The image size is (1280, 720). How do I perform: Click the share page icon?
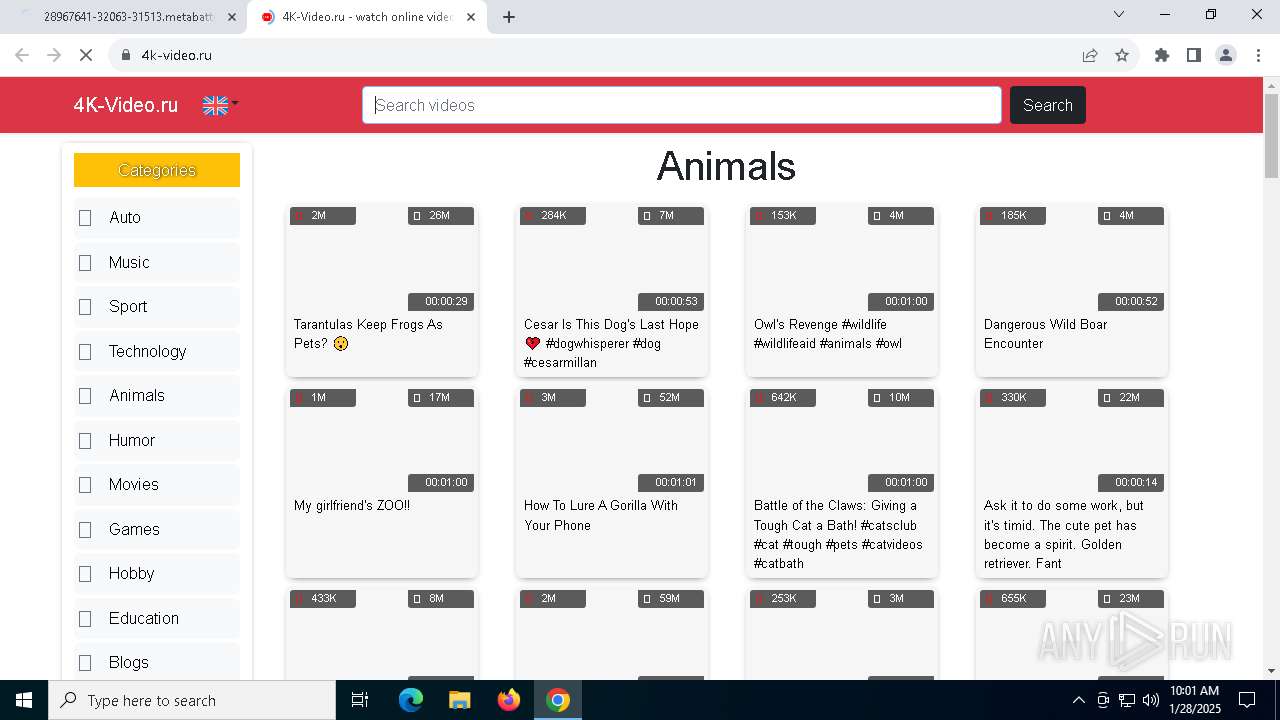[x=1090, y=55]
